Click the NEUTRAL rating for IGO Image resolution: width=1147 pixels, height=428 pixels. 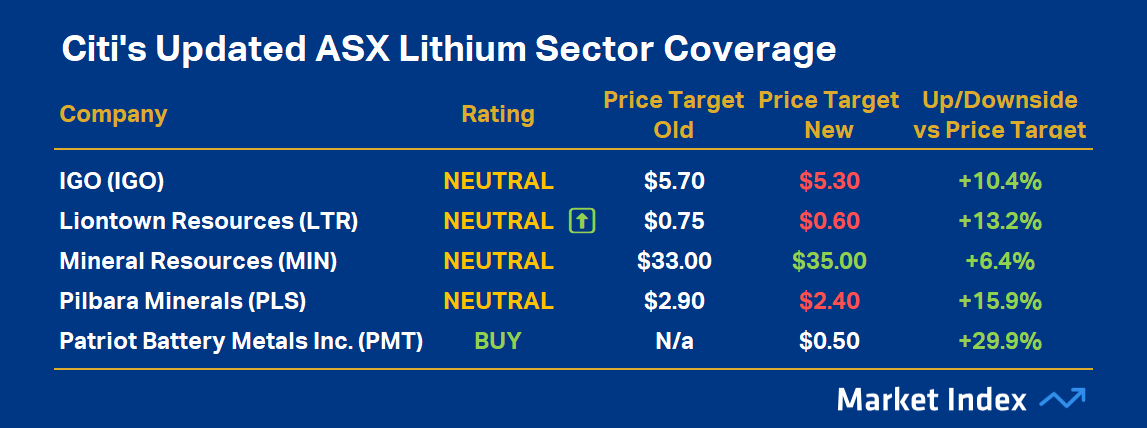498,181
